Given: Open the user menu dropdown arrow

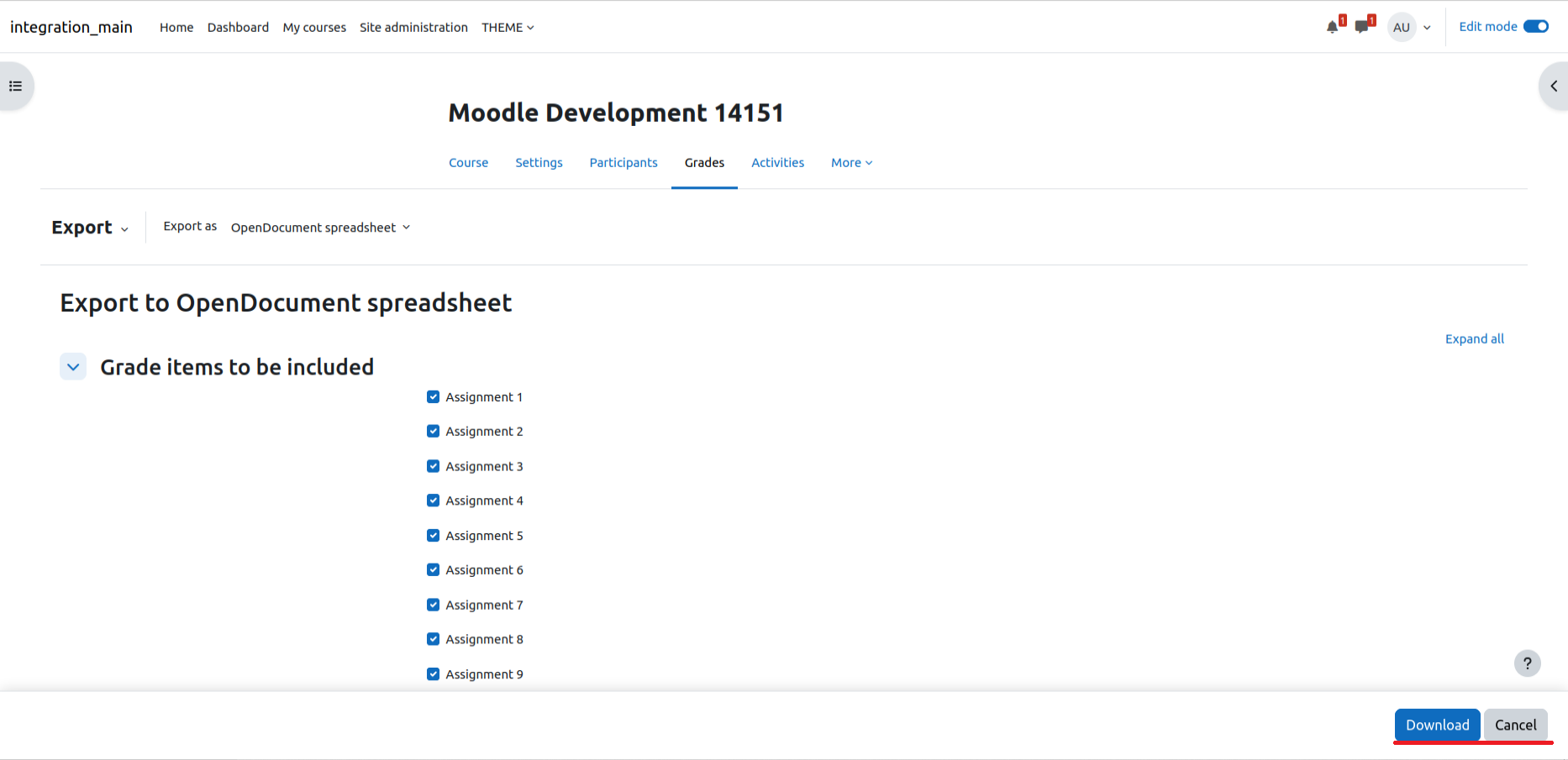Looking at the screenshot, I should tap(1427, 28).
